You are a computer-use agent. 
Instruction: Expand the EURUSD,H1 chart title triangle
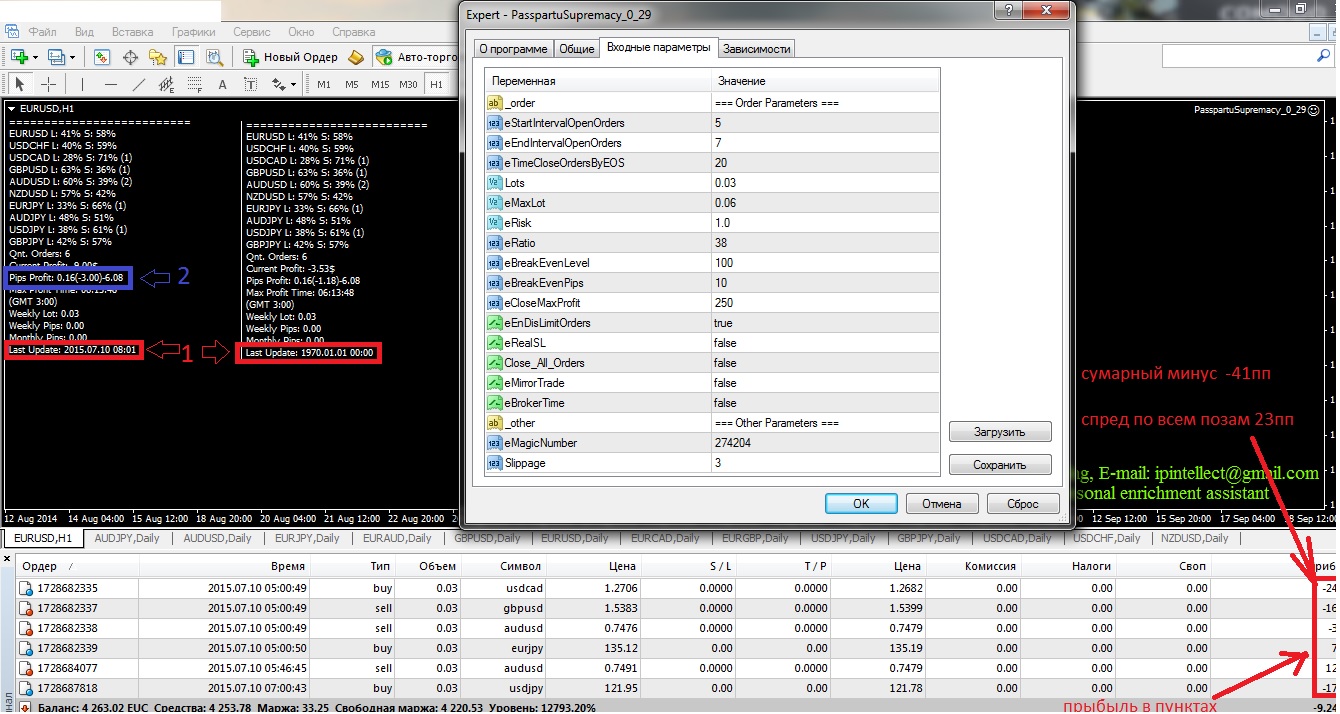pos(11,107)
